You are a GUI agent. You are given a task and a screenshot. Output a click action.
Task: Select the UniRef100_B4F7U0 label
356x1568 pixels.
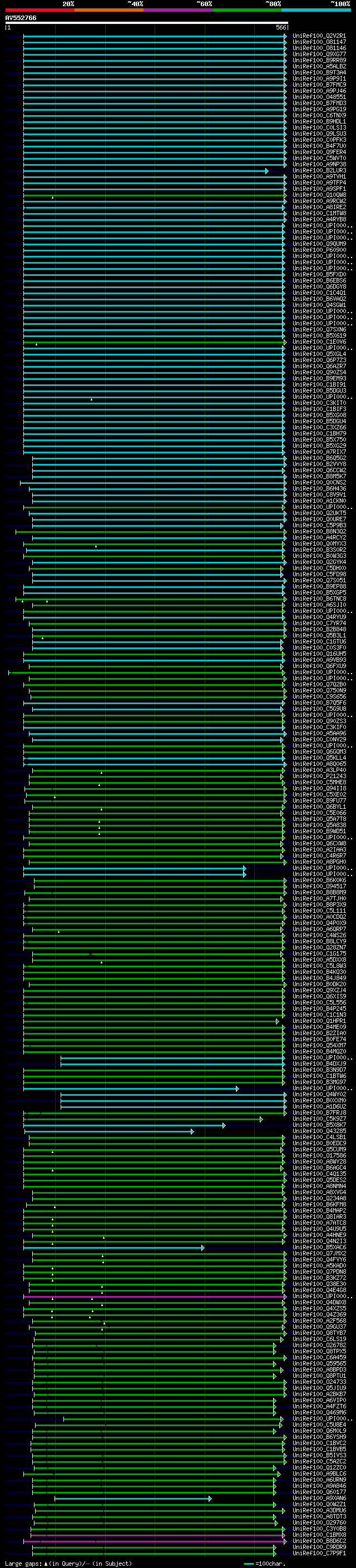(x=319, y=146)
